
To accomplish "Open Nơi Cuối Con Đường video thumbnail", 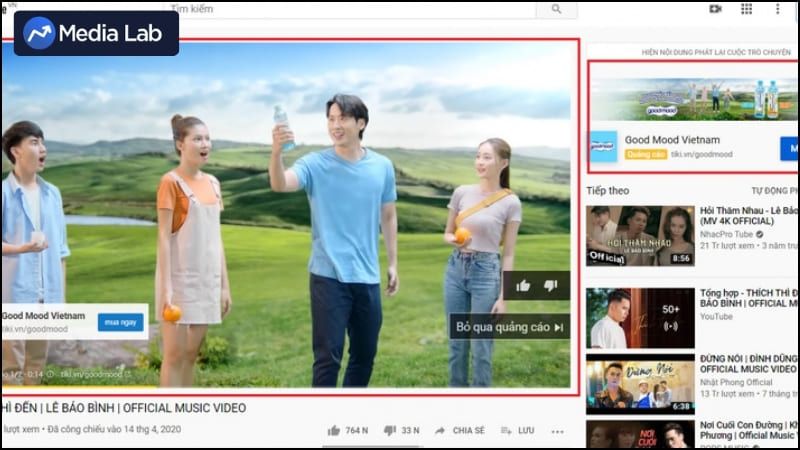I will [640, 434].
